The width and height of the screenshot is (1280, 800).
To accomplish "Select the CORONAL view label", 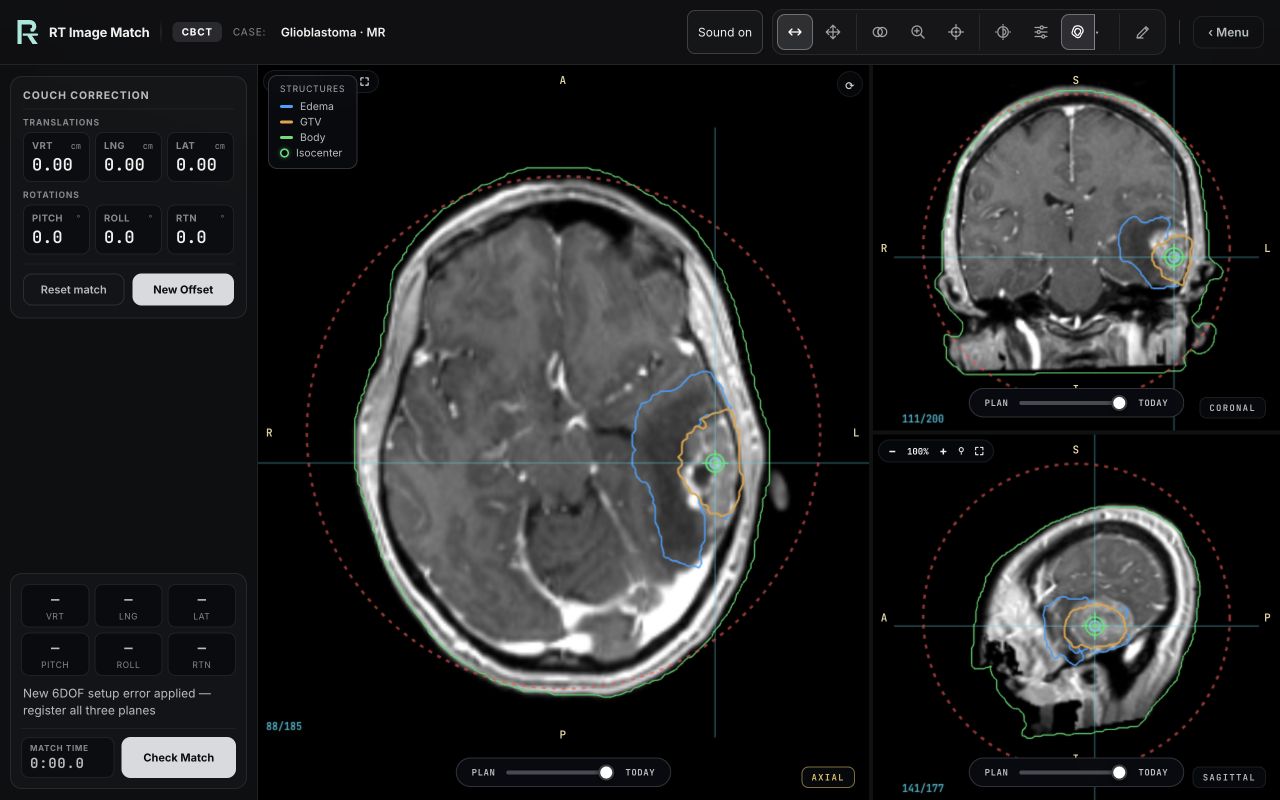I will (x=1232, y=408).
